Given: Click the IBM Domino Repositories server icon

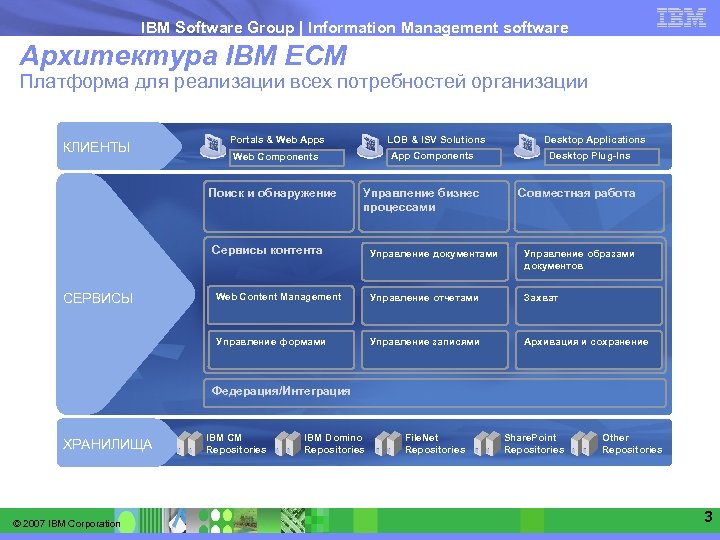Looking at the screenshot, I should (288, 444).
